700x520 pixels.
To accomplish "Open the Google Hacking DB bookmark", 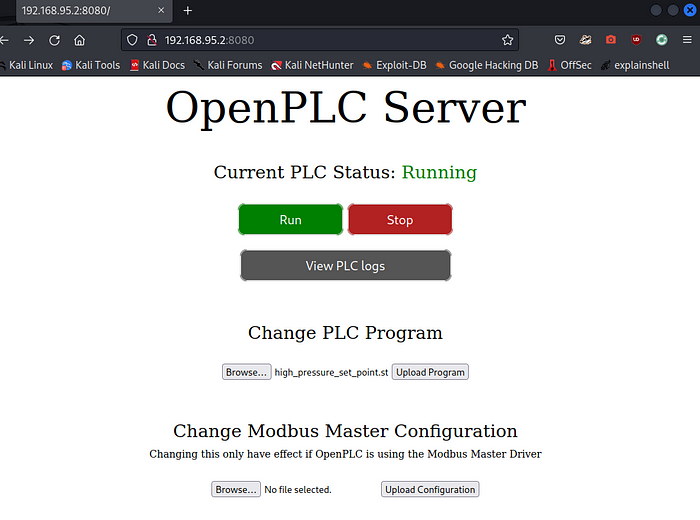I will tap(487, 65).
